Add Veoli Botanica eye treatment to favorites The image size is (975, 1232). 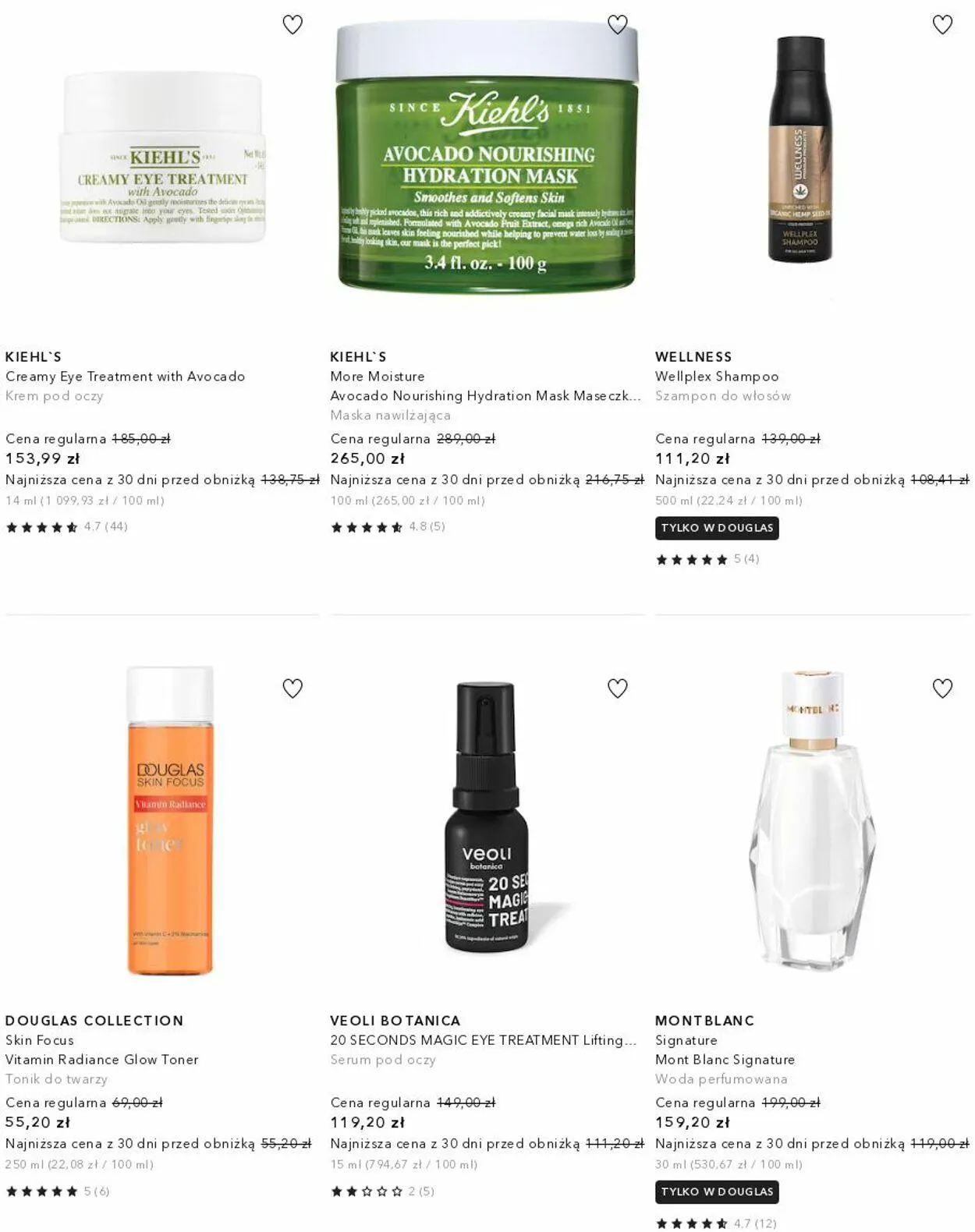coord(617,689)
